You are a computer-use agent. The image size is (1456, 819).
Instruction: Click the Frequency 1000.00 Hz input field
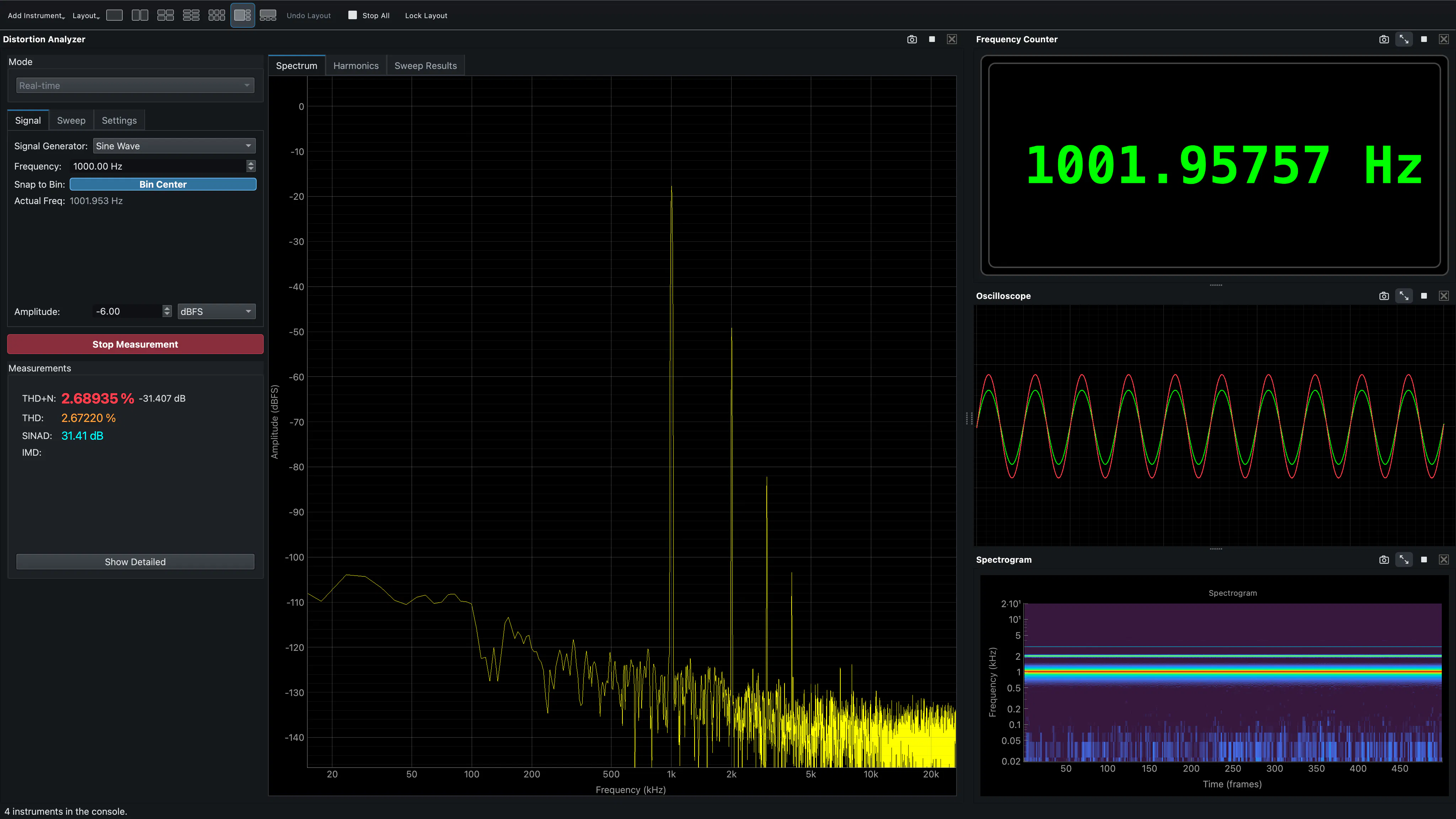point(158,166)
